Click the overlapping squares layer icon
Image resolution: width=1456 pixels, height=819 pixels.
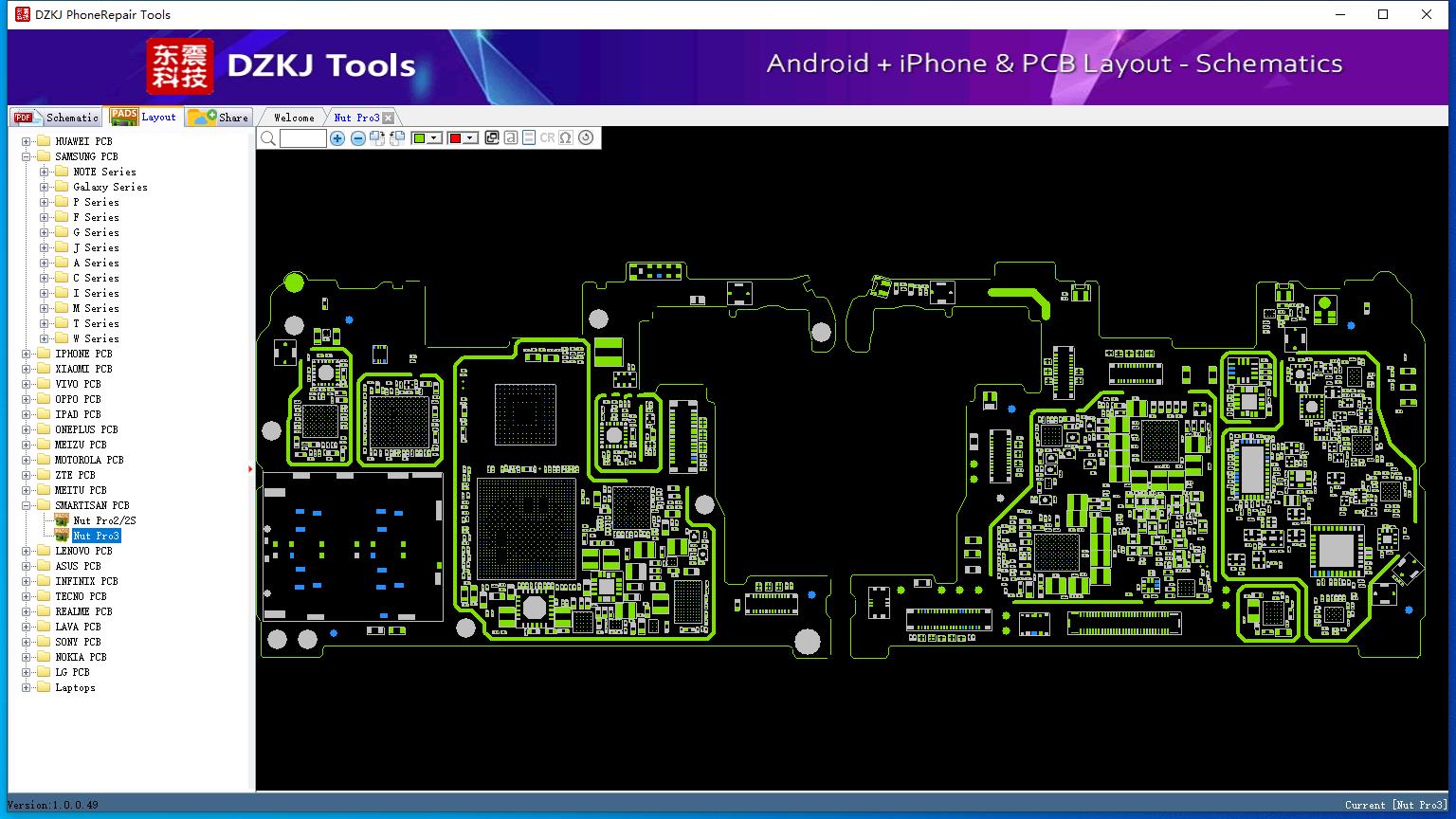tap(492, 138)
